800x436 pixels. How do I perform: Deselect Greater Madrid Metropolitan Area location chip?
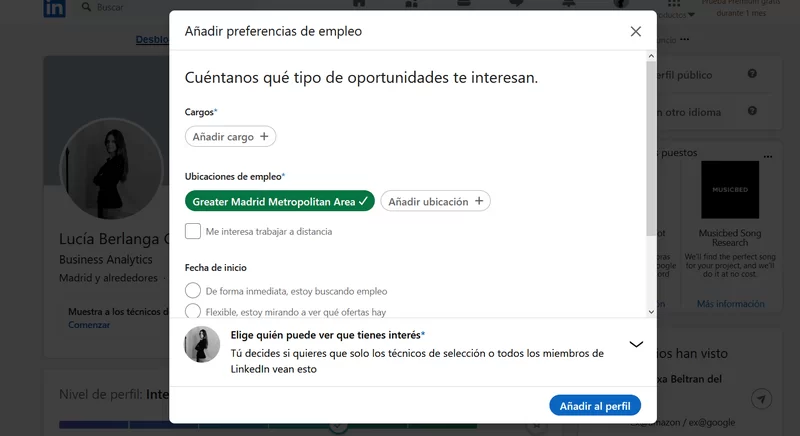280,201
